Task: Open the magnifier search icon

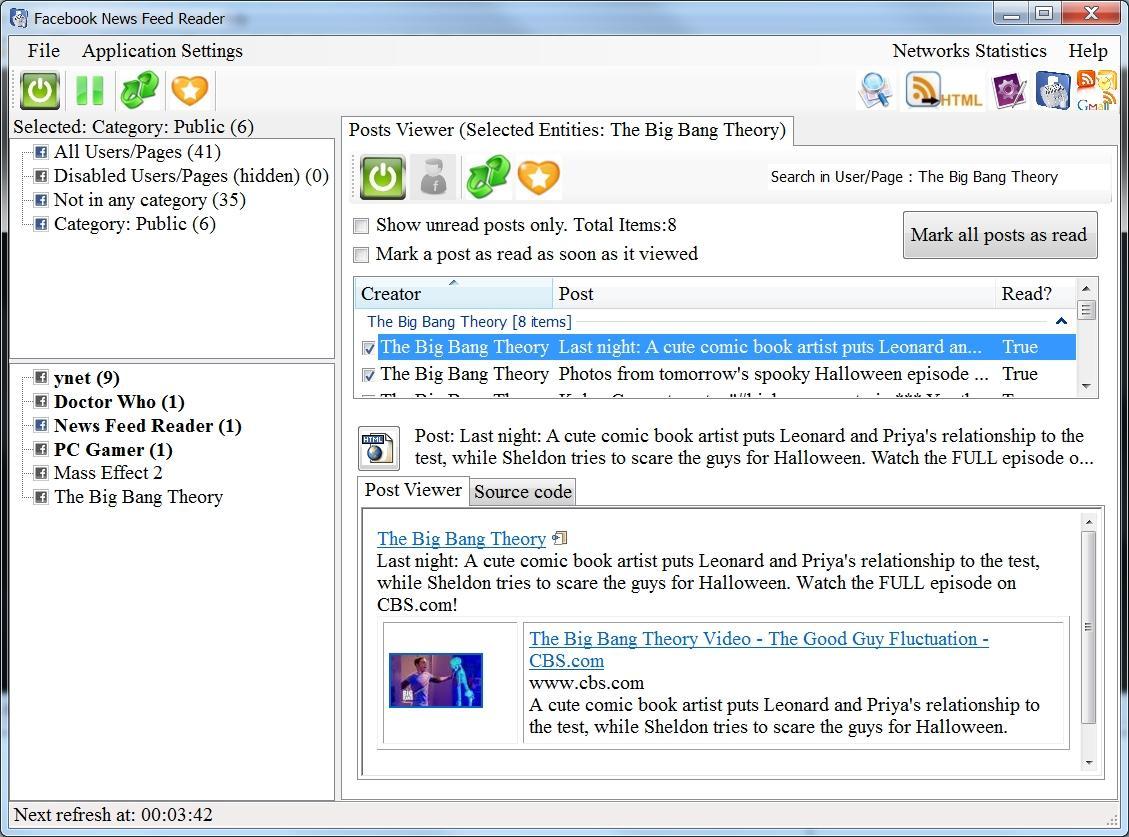Action: pyautogui.click(x=876, y=91)
